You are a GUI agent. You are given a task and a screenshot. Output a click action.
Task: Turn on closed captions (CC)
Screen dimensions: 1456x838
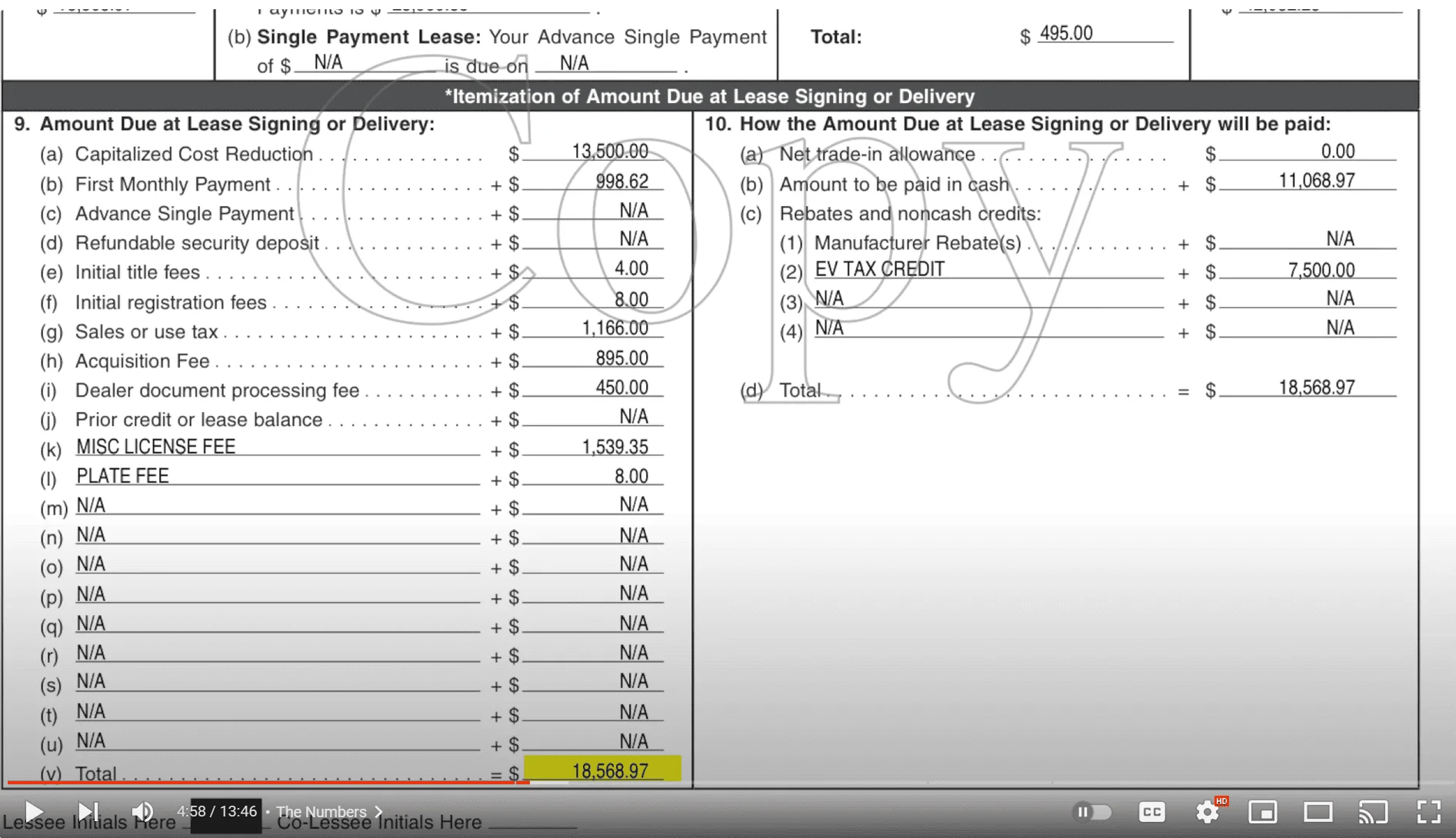pos(1152,812)
